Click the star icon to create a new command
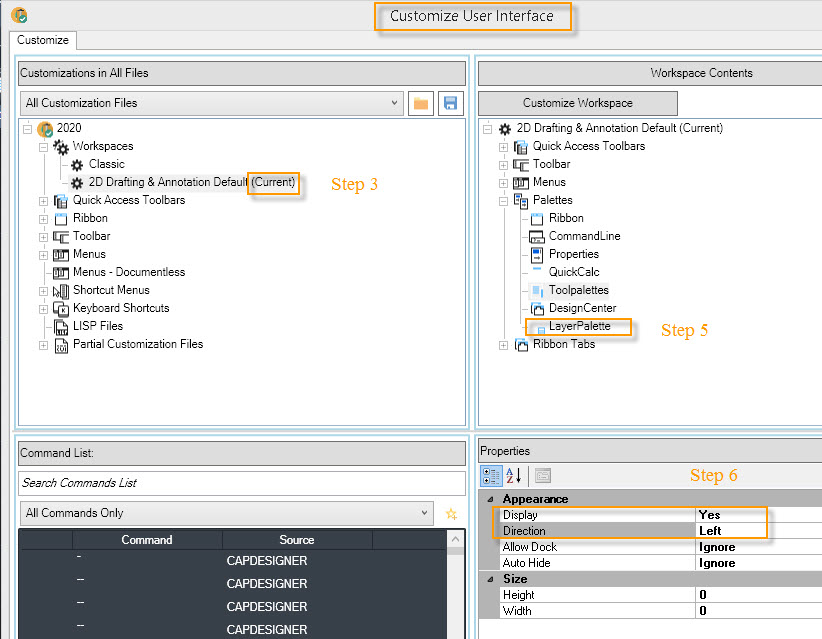The height and width of the screenshot is (639, 822). pos(451,513)
